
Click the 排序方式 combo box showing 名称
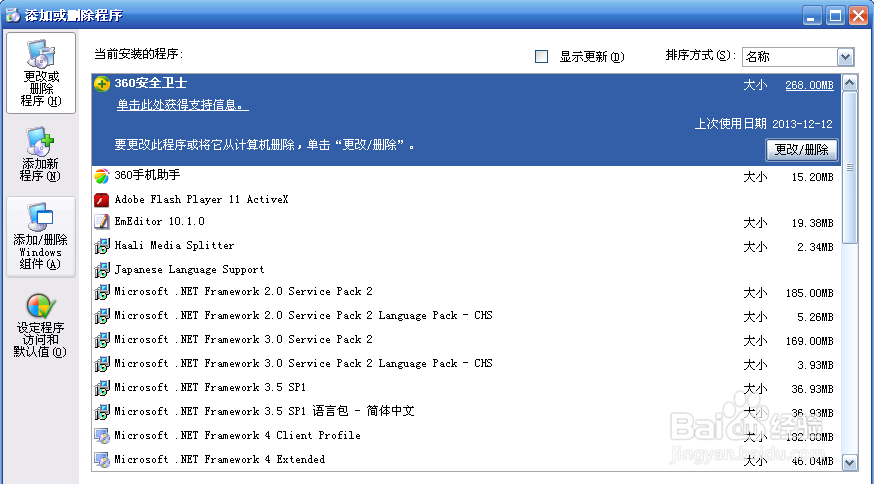pos(798,56)
